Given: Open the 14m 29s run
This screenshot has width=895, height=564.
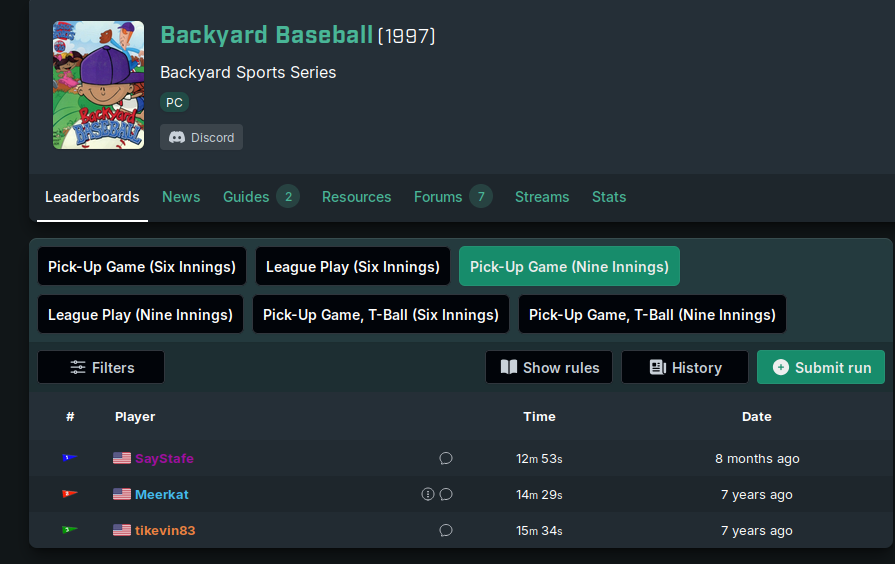Looking at the screenshot, I should coord(539,494).
